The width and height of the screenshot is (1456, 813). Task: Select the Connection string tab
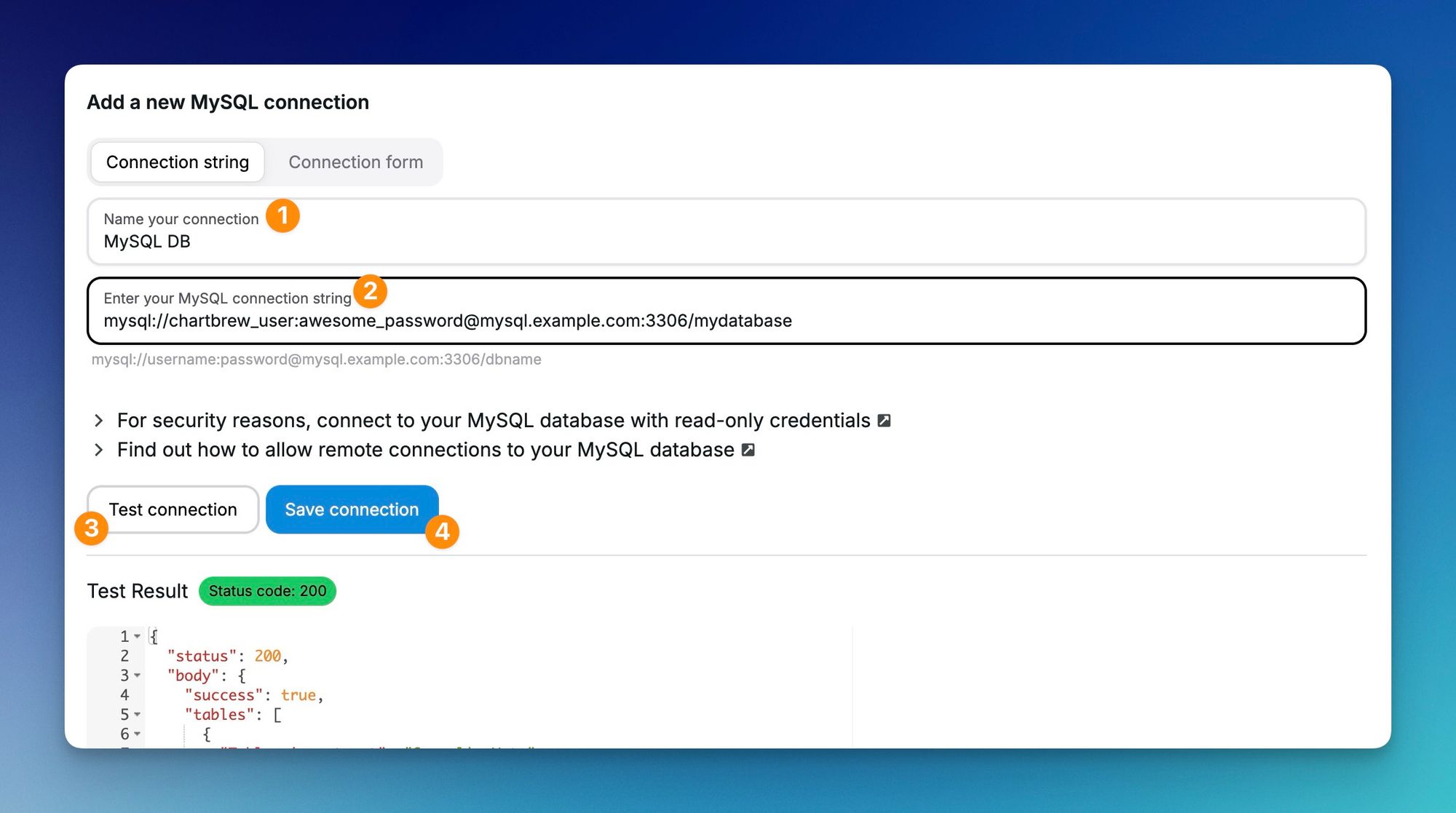(177, 162)
